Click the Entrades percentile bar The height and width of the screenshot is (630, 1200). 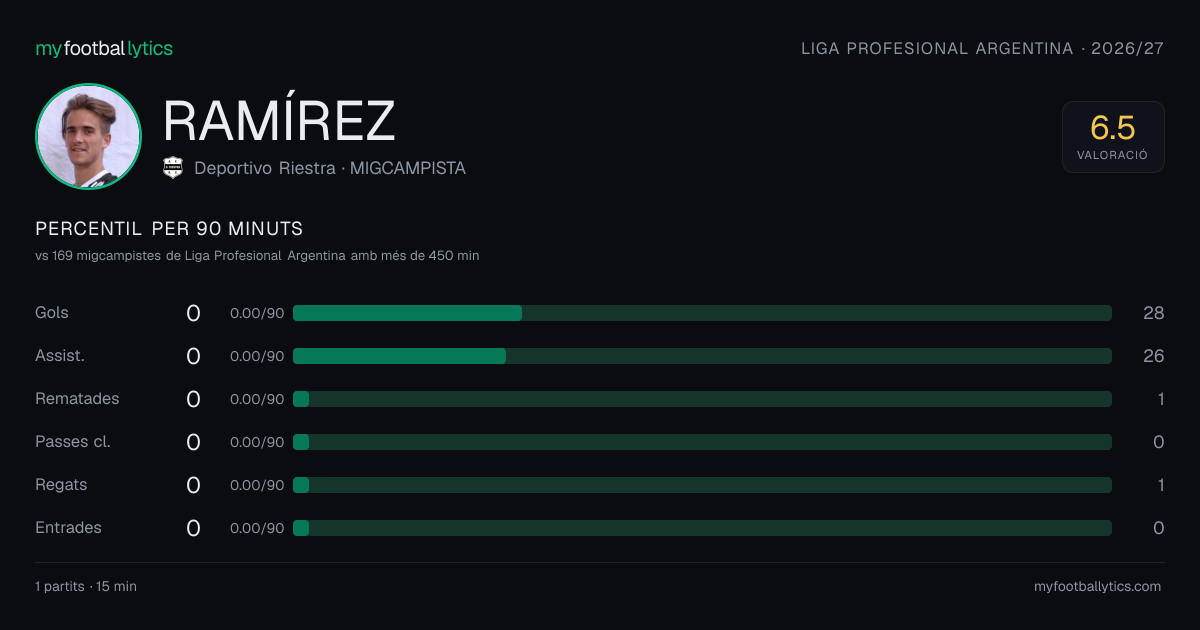[x=702, y=528]
